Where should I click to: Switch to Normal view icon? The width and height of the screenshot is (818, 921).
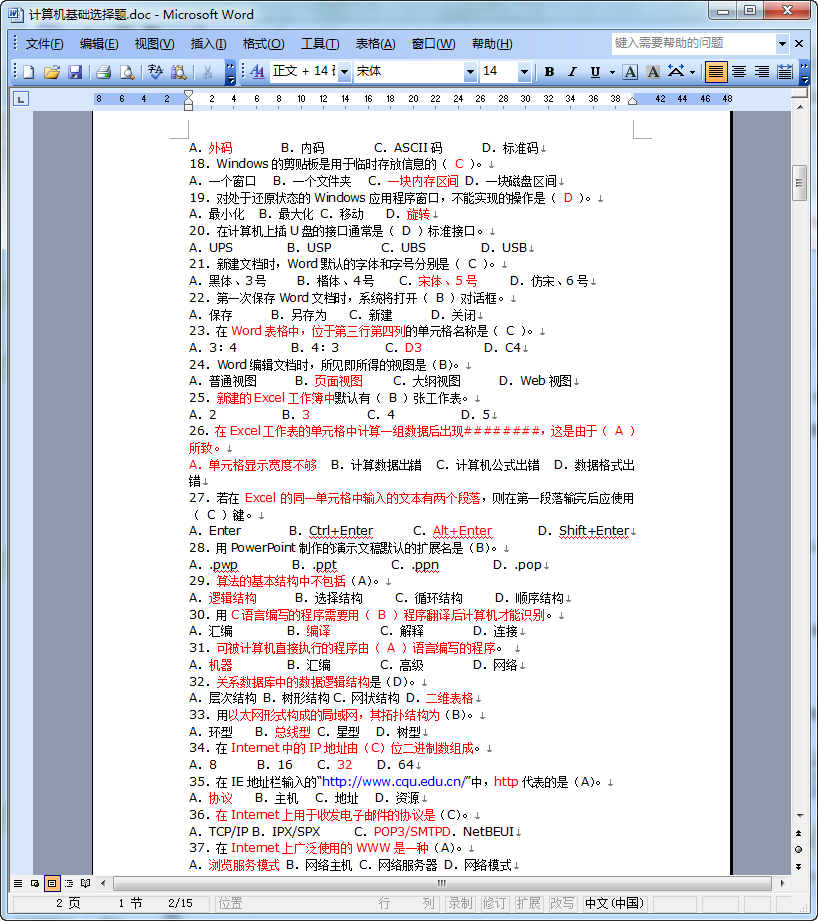pyautogui.click(x=18, y=883)
